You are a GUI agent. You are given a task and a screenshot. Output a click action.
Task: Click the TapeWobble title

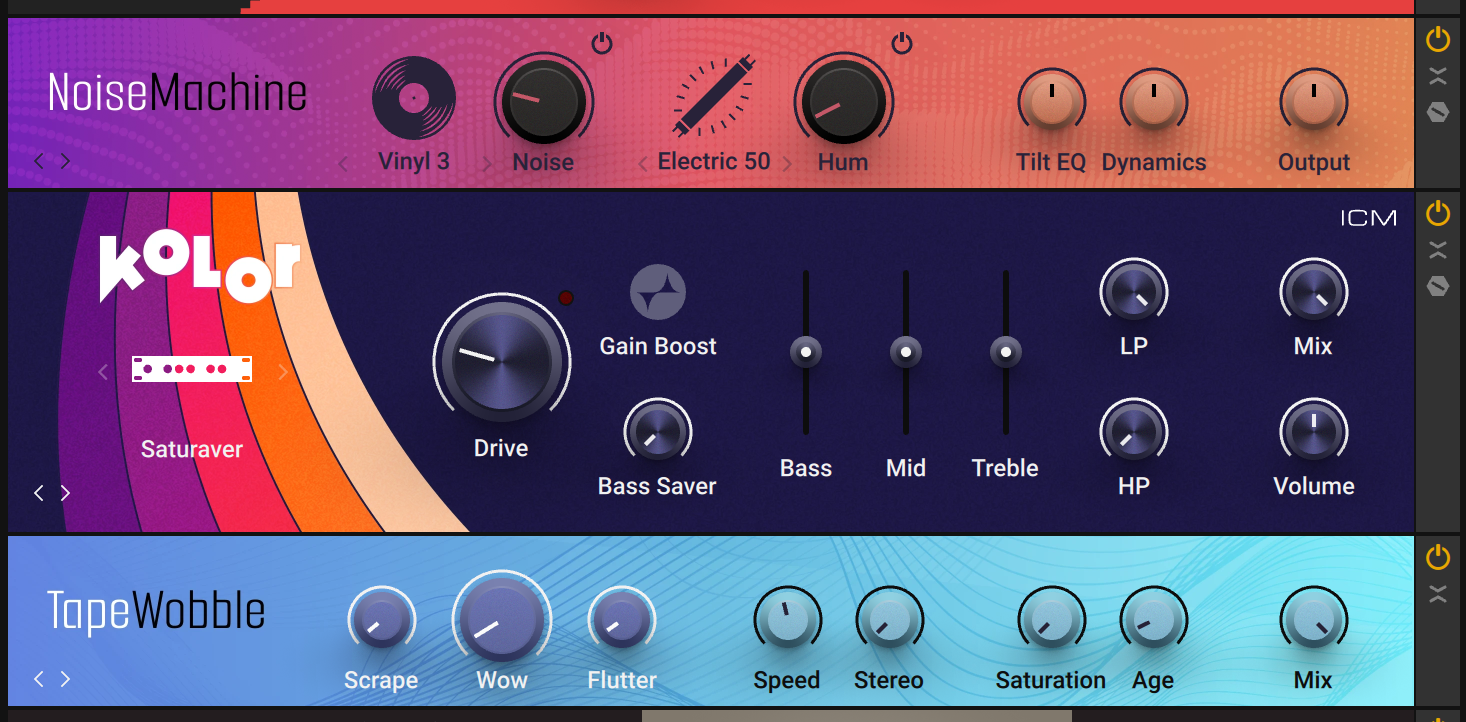pos(156,611)
